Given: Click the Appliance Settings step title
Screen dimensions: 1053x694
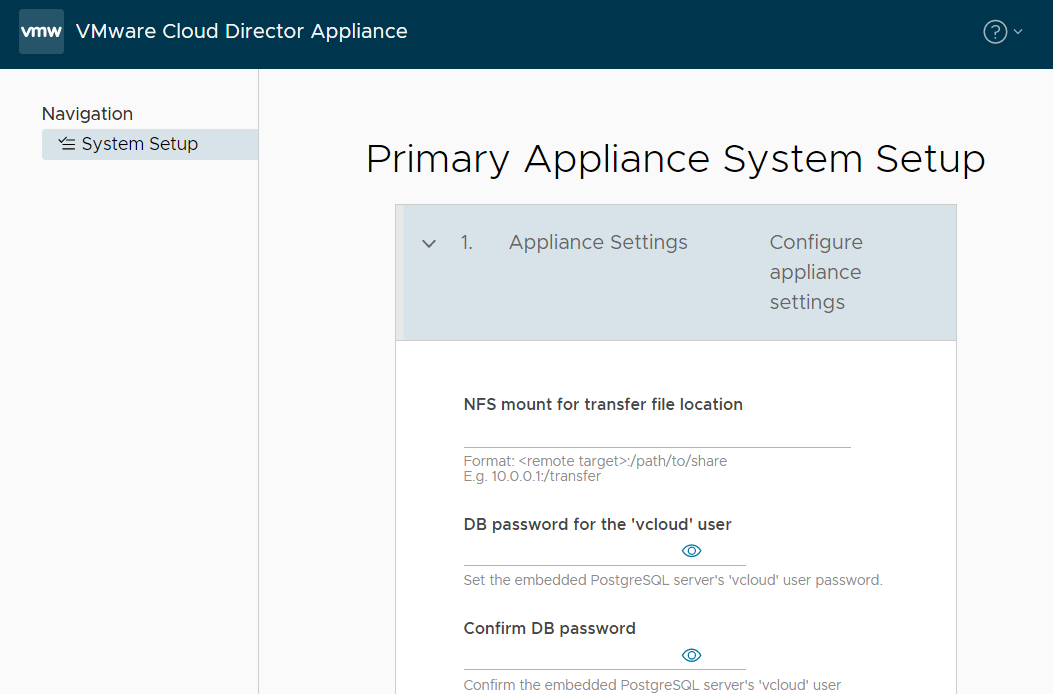Looking at the screenshot, I should [598, 242].
